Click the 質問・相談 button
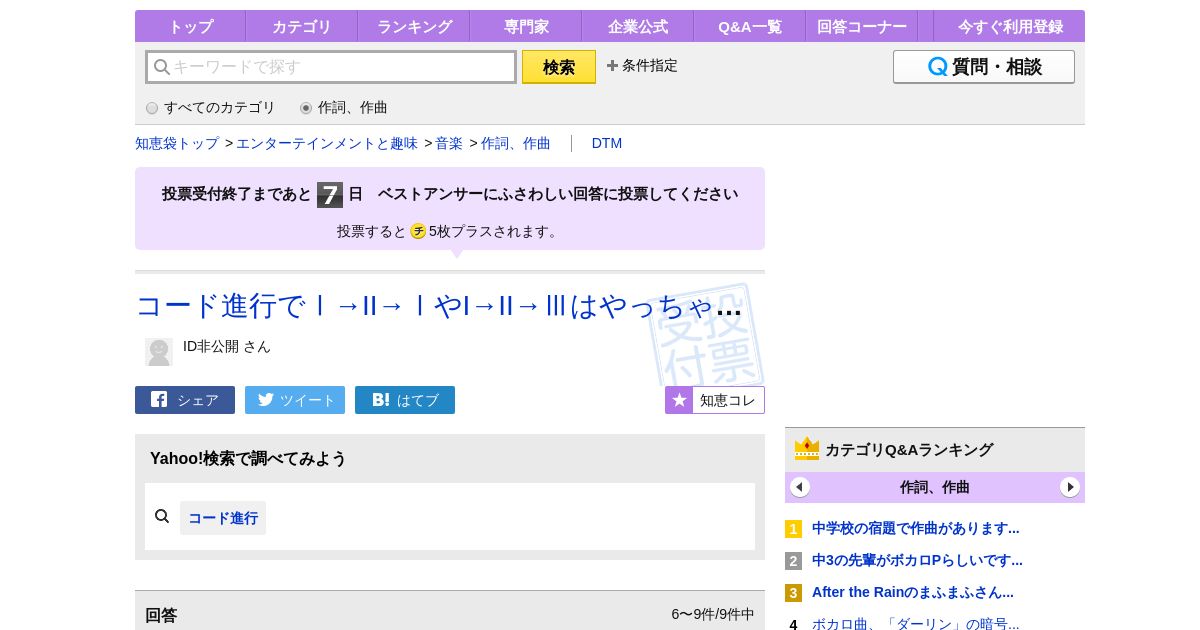This screenshot has height=630, width=1200. (984, 67)
